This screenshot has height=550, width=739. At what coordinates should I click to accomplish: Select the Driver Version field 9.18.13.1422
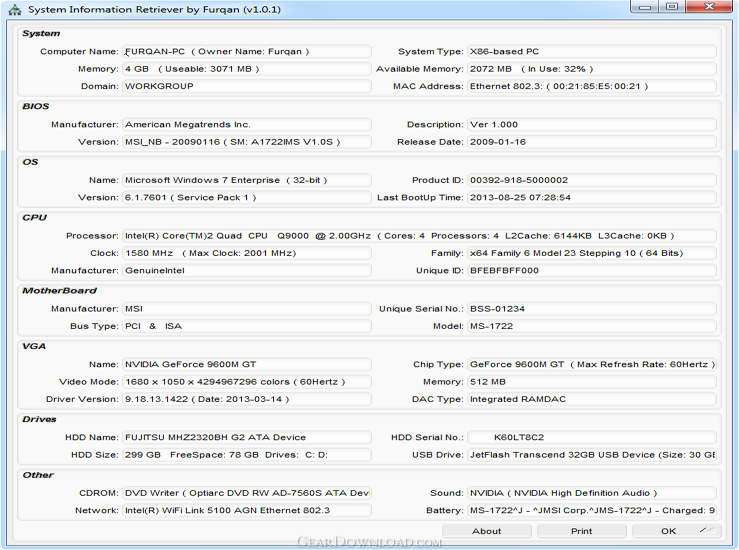point(247,399)
